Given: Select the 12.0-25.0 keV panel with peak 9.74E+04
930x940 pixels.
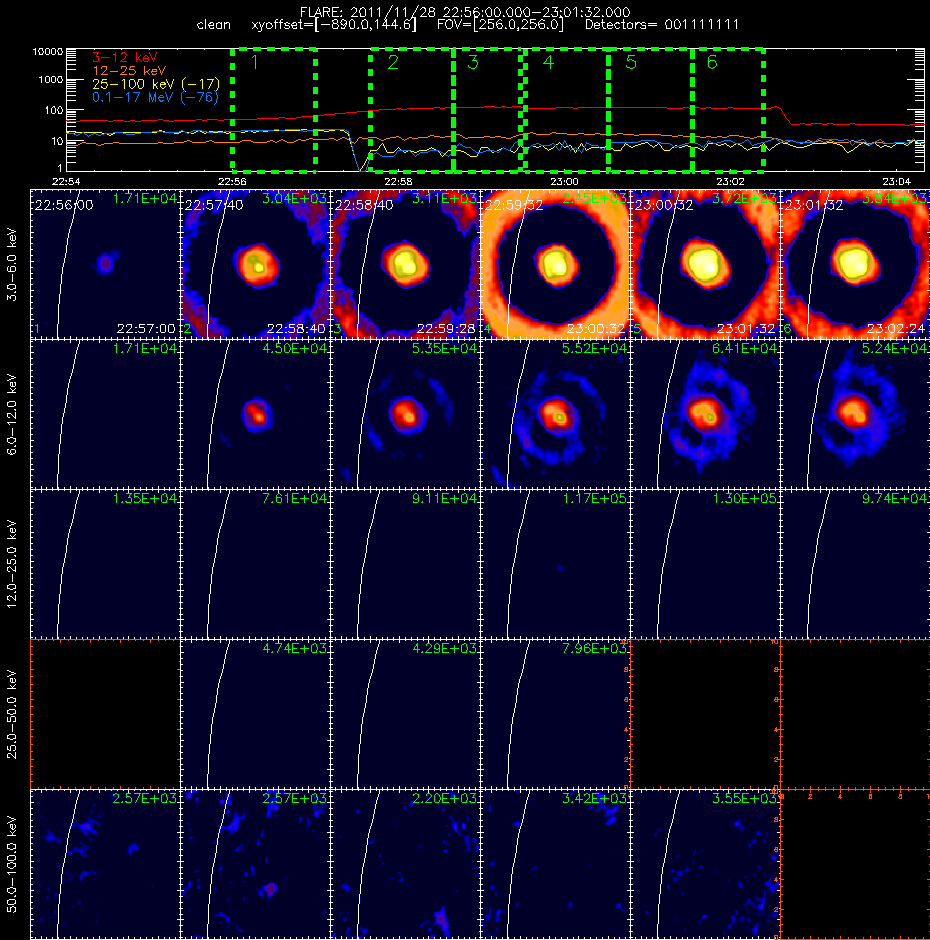Looking at the screenshot, I should click(855, 564).
